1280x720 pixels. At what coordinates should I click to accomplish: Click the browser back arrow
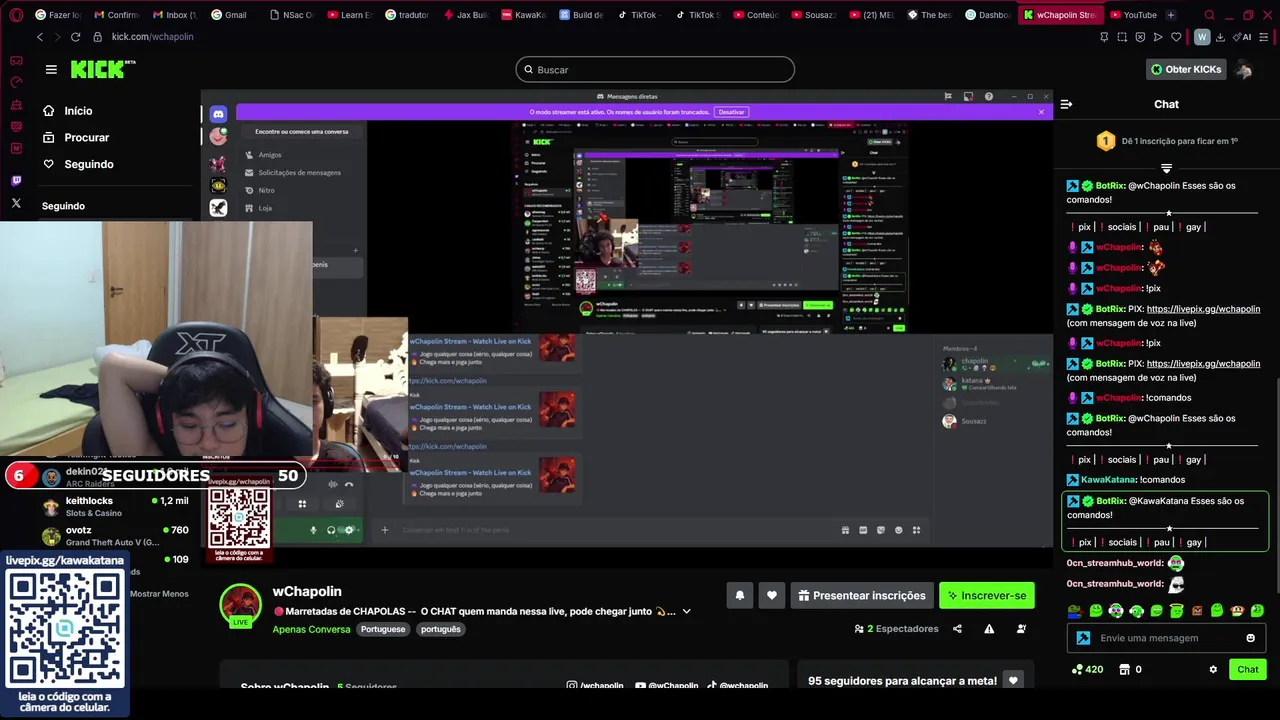pos(39,37)
